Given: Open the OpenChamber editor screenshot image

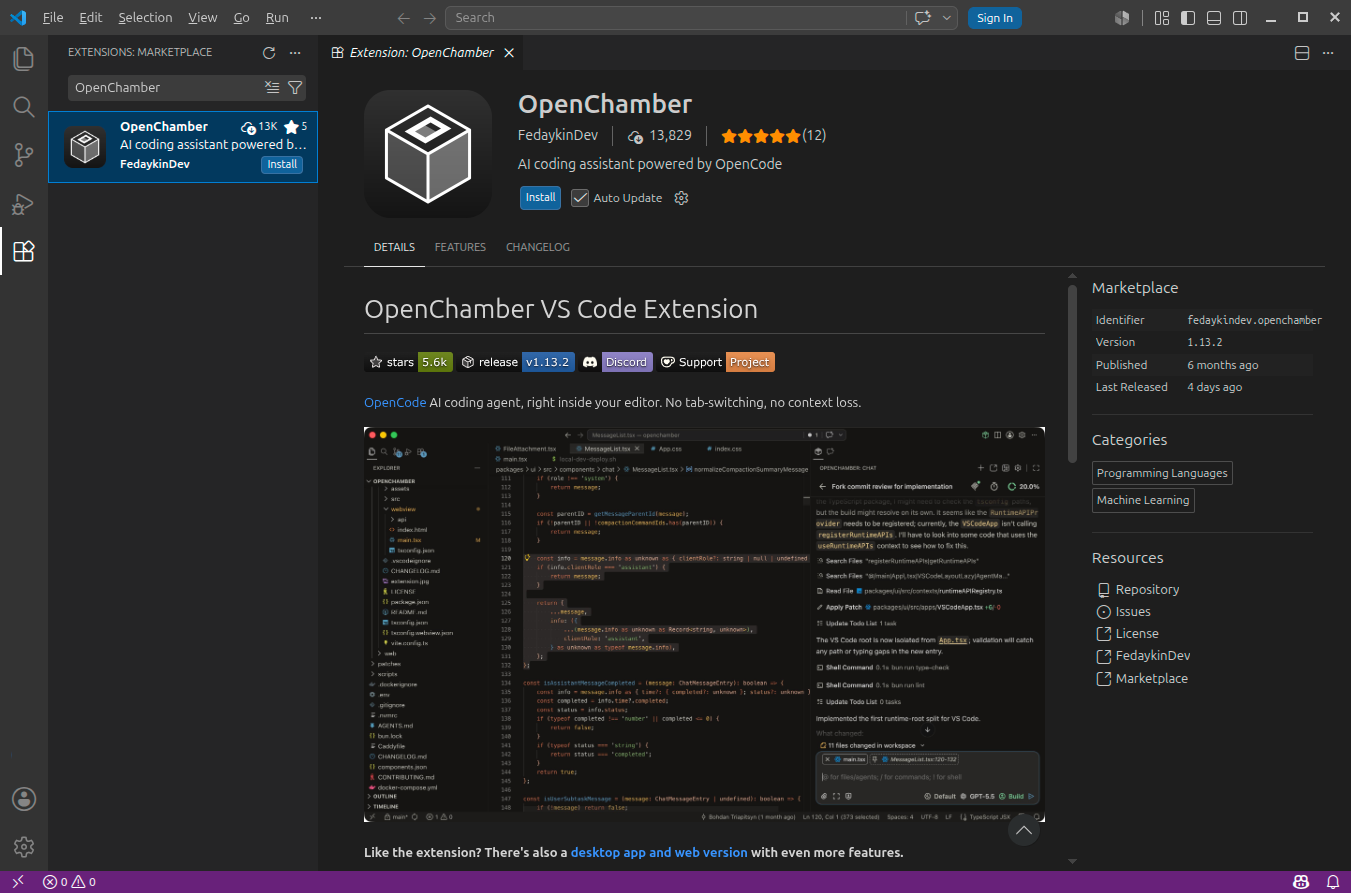Looking at the screenshot, I should click(x=704, y=625).
